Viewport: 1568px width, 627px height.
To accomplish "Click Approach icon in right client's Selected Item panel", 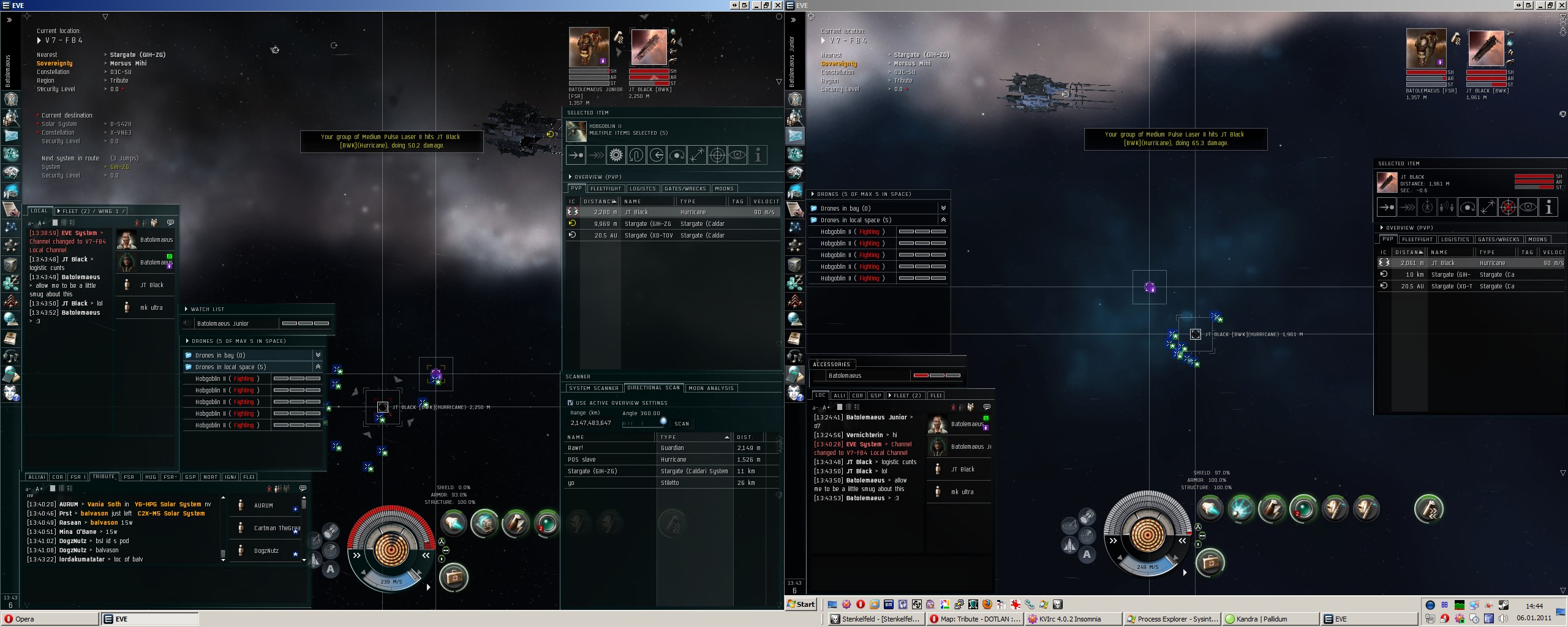I will 1387,207.
